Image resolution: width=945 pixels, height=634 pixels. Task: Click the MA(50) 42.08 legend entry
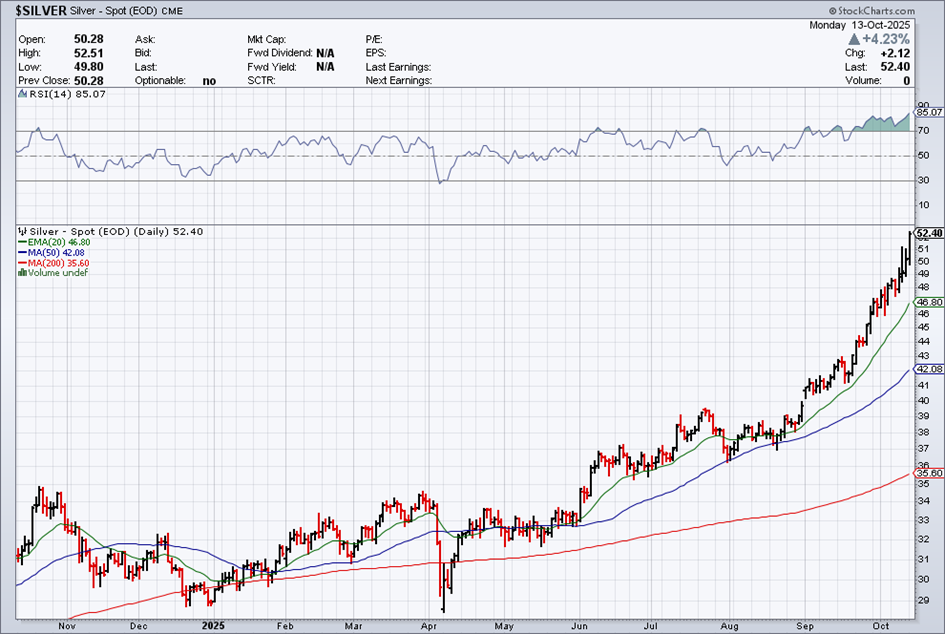(x=51, y=253)
